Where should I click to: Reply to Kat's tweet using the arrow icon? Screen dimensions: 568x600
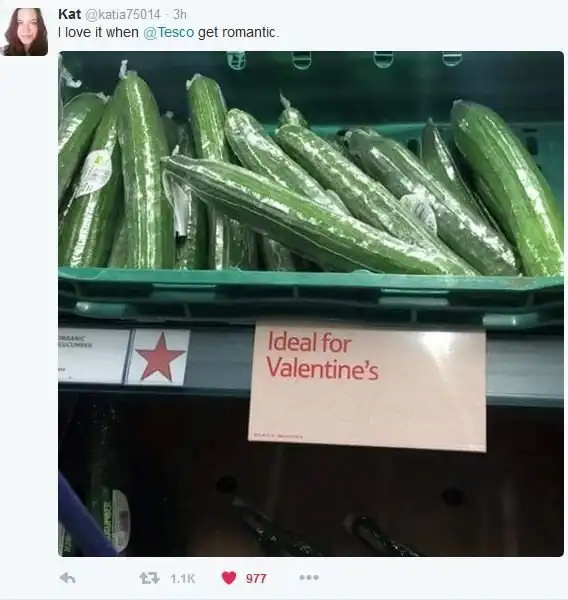[67, 578]
